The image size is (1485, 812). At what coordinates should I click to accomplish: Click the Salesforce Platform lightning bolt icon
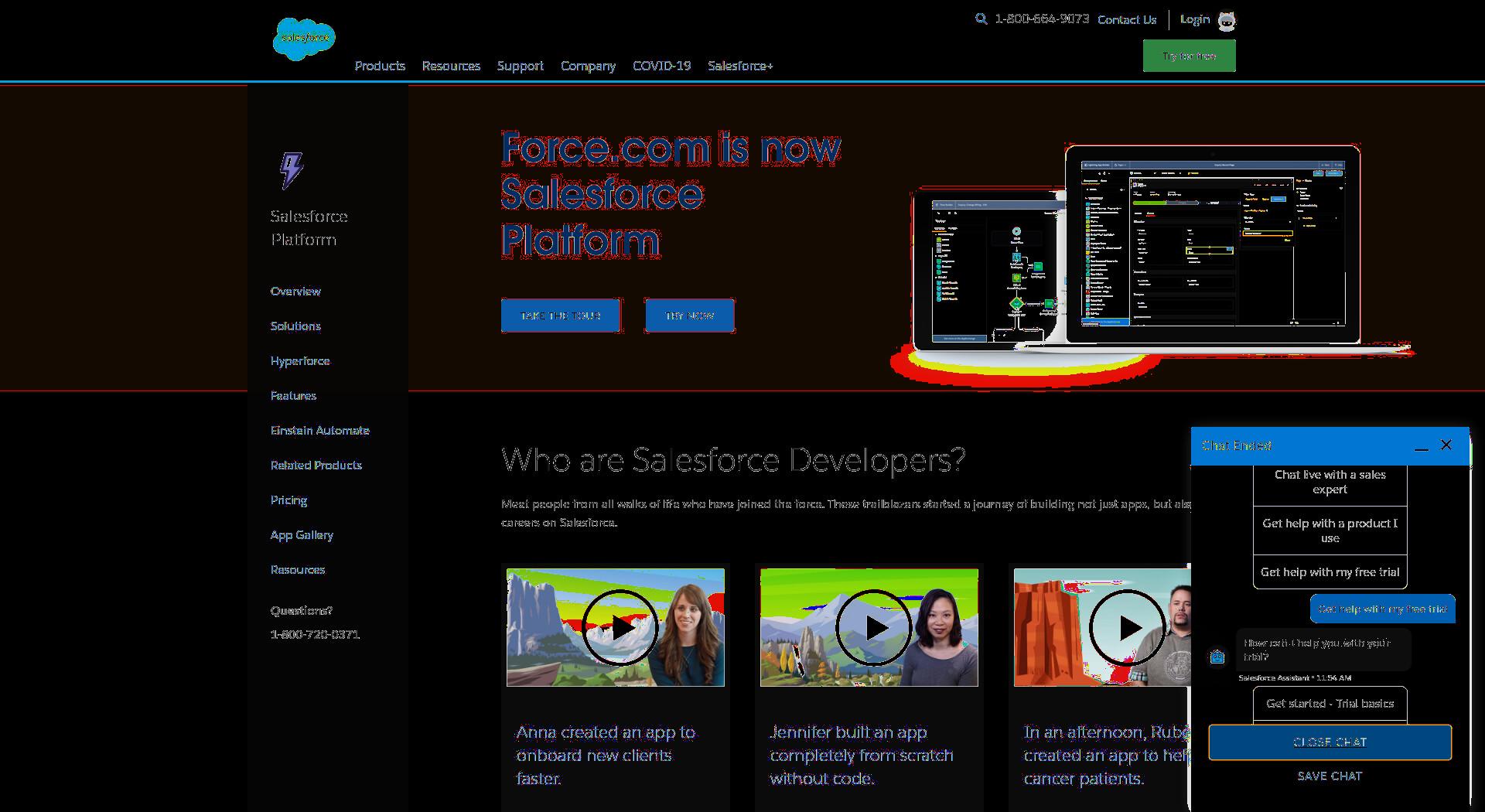click(x=291, y=170)
